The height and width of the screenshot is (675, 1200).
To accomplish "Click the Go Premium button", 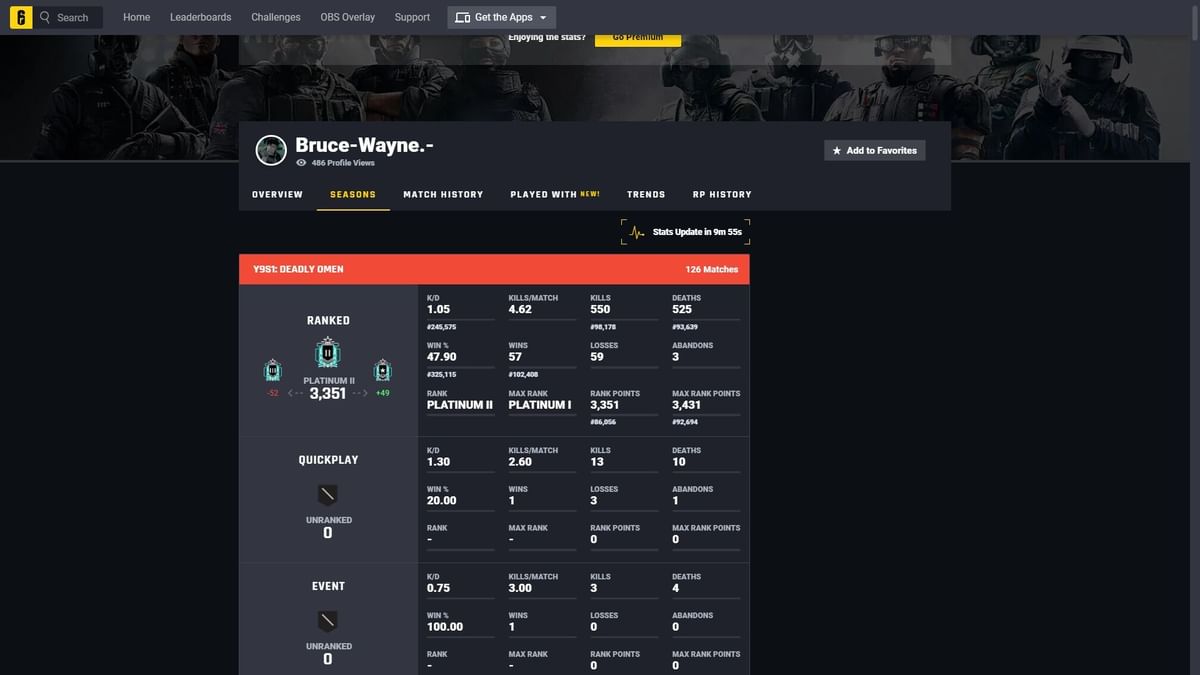I will tap(637, 36).
